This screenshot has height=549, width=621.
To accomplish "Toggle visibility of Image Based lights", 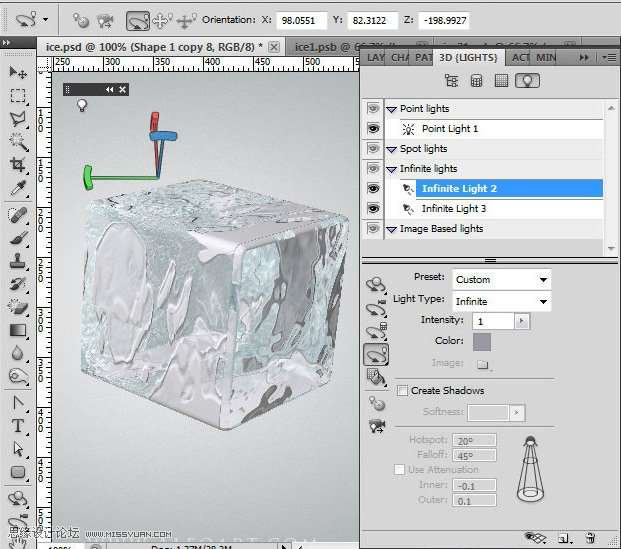I will (373, 228).
